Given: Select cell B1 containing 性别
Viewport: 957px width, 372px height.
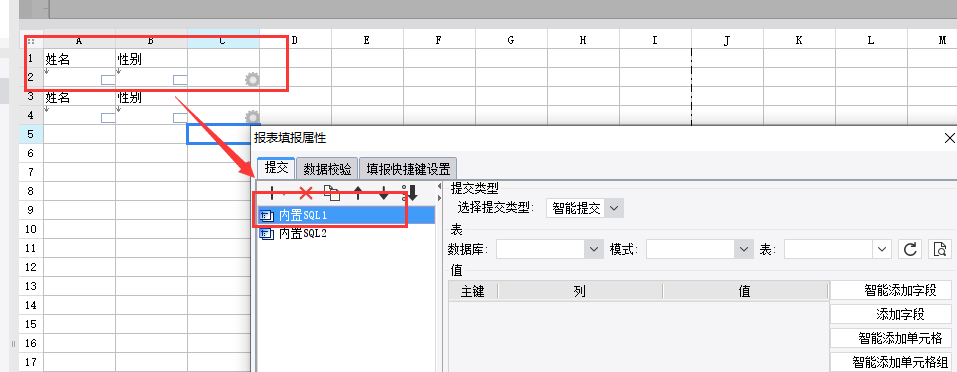Looking at the screenshot, I should [x=151, y=59].
